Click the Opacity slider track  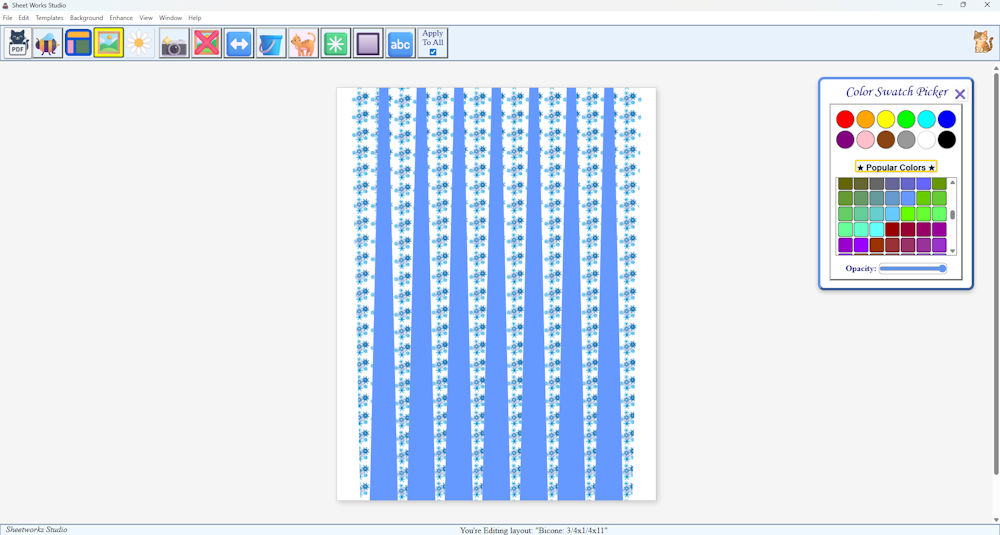pos(913,268)
